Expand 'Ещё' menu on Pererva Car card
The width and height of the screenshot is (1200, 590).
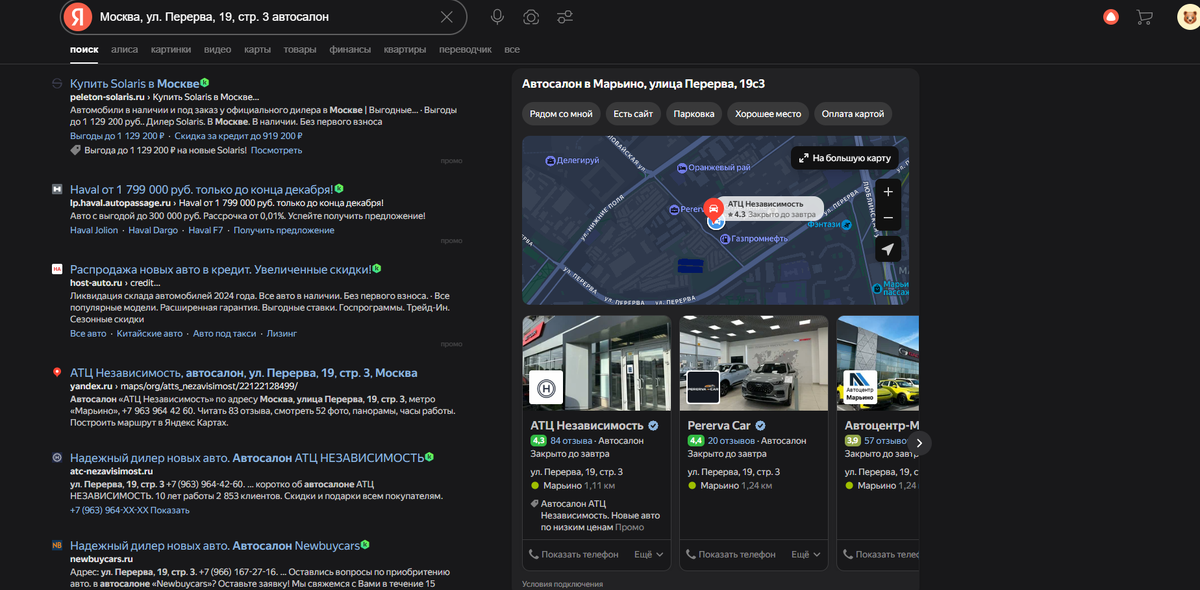tap(806, 554)
